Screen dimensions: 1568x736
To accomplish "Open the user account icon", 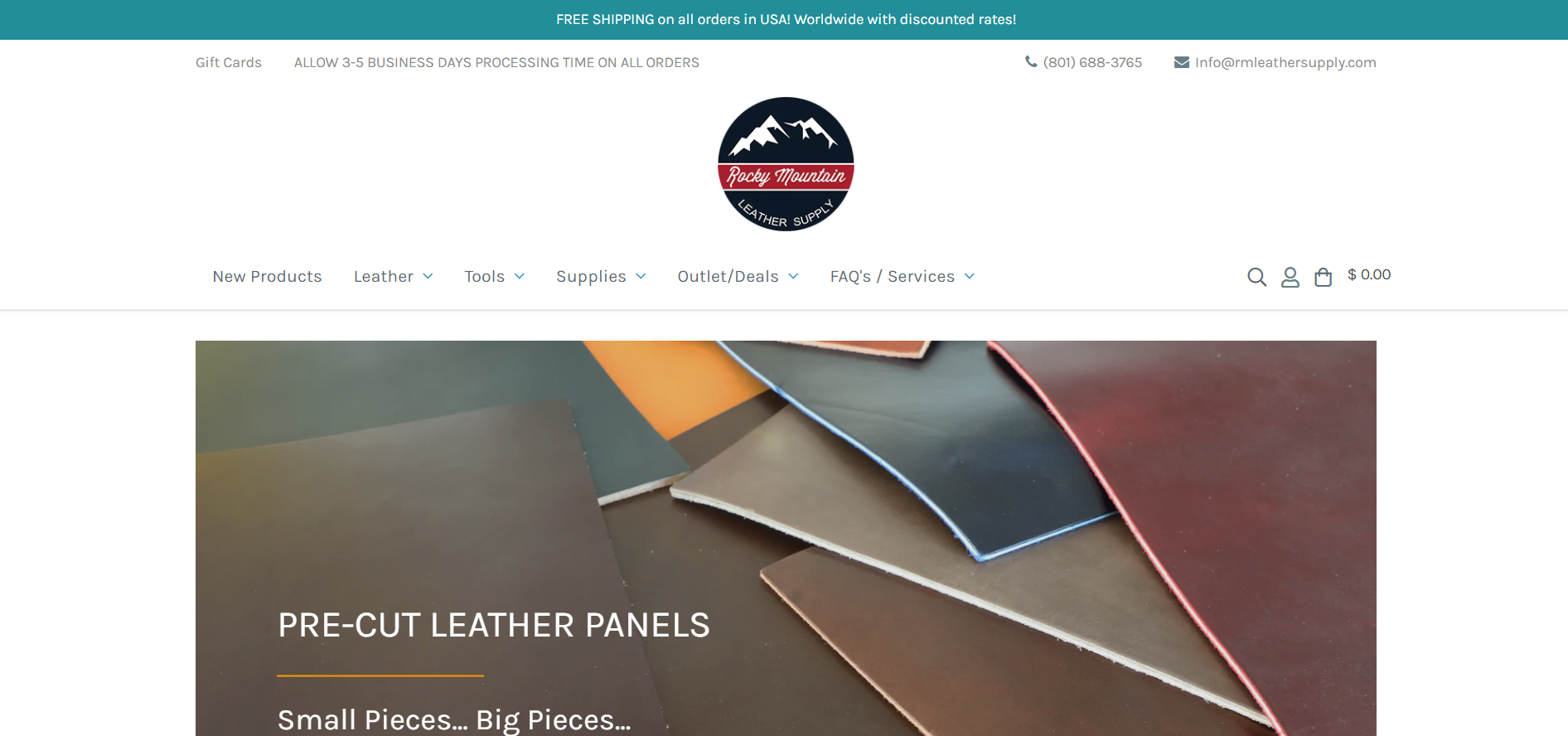I will pos(1290,277).
